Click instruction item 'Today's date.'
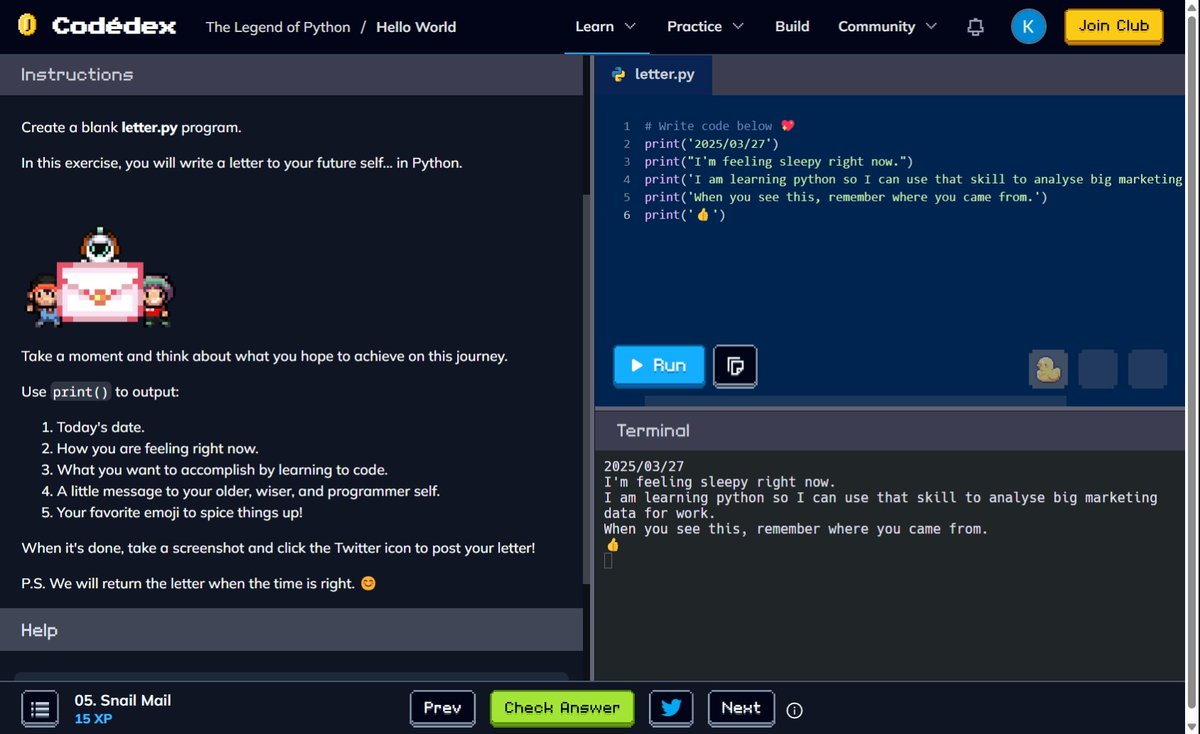Screen dimensions: 1200x734 point(100,427)
